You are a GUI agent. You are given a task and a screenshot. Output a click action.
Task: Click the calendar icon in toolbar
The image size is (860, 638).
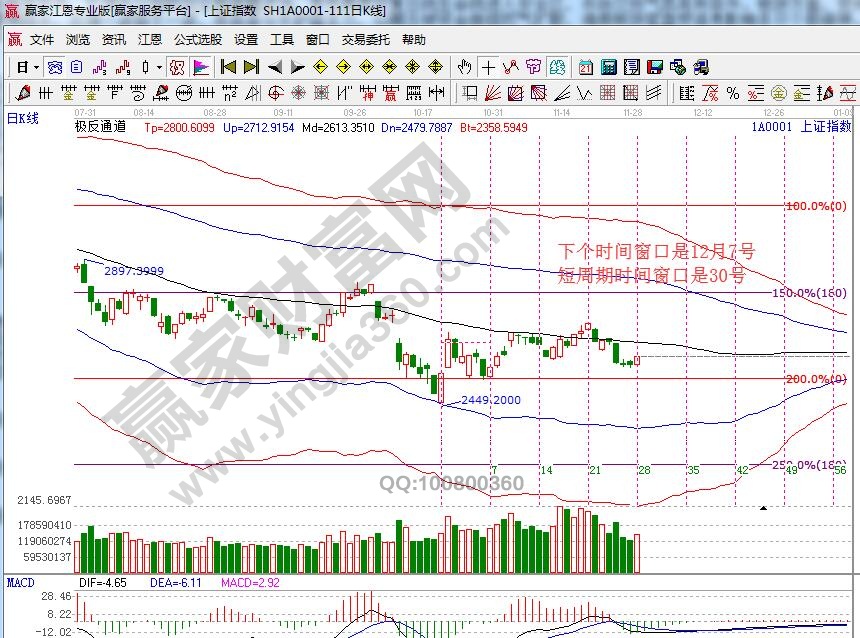585,67
